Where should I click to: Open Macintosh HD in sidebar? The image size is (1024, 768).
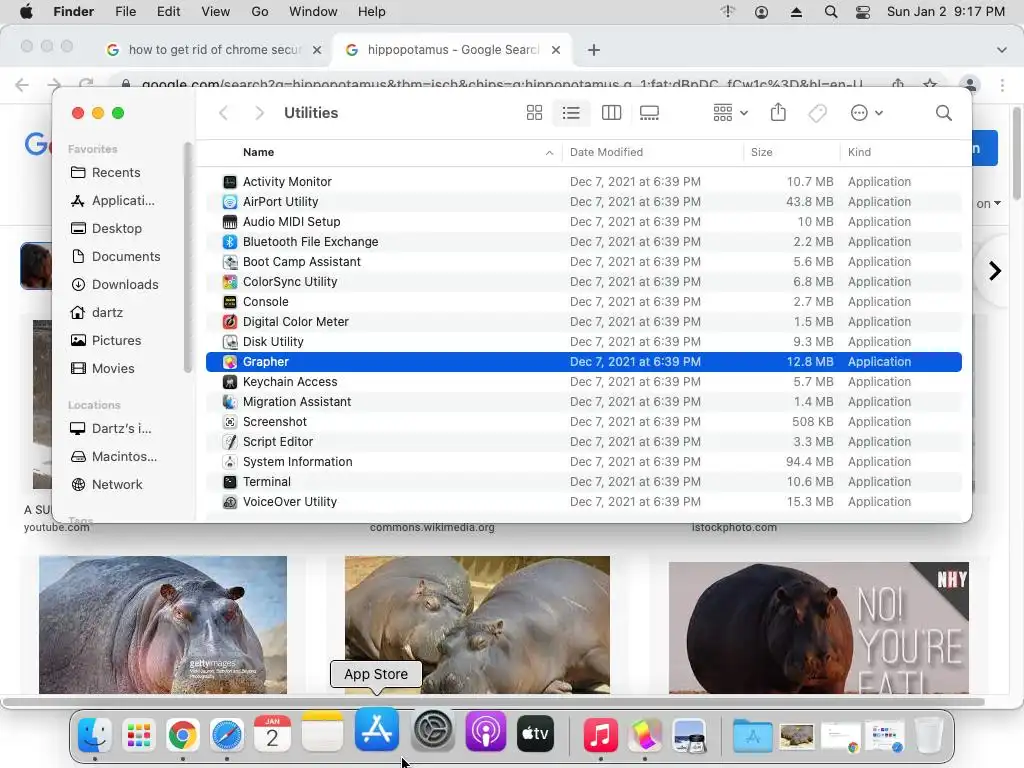click(114, 457)
